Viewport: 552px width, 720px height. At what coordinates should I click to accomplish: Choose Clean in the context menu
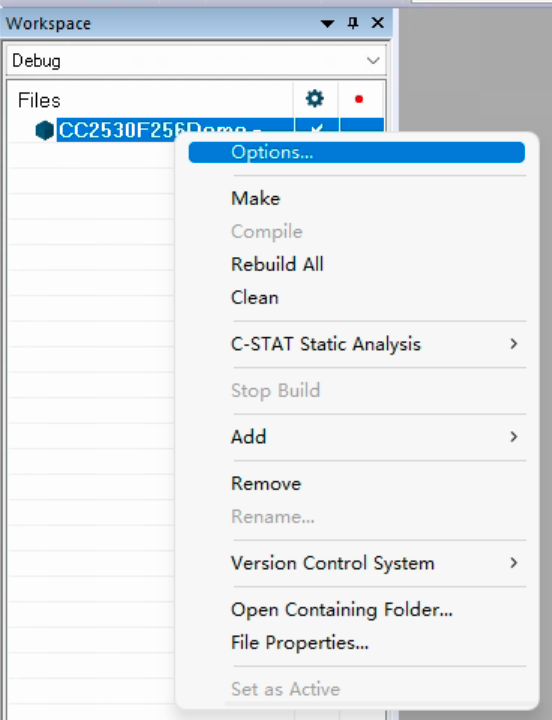tap(357, 298)
